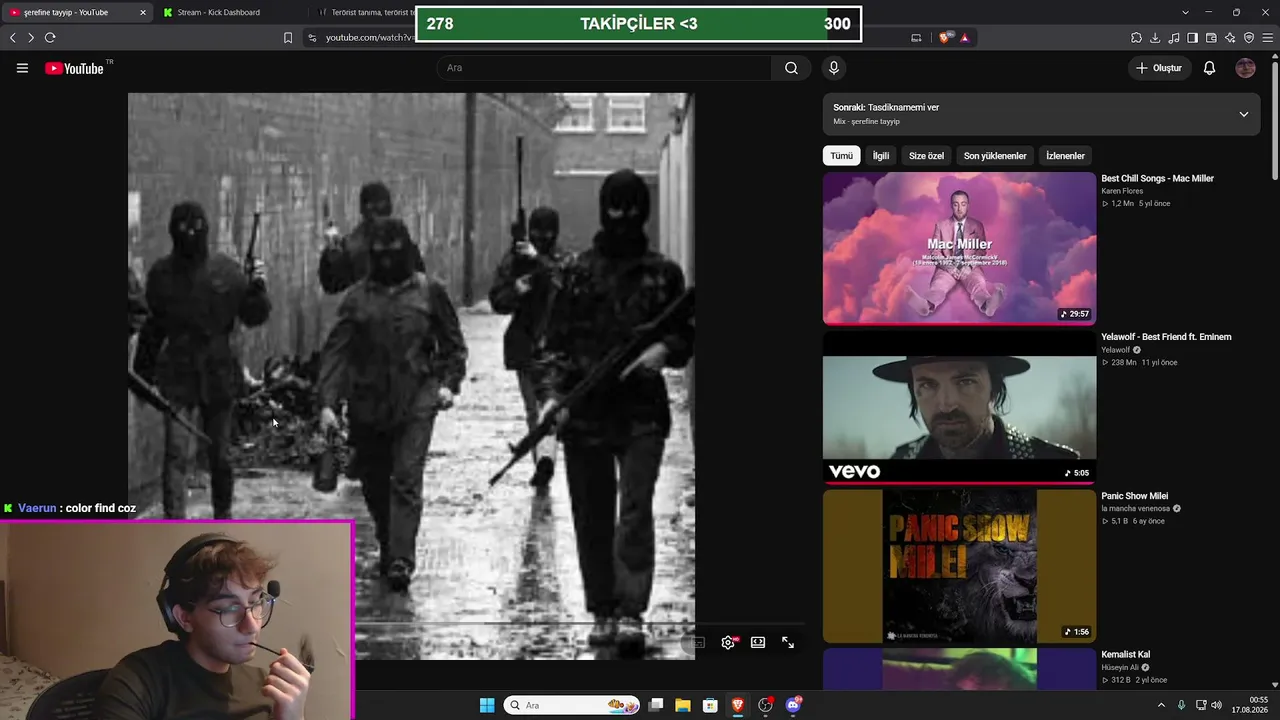Image resolution: width=1280 pixels, height=720 pixels.
Task: Open the screen cast icon in address bar
Action: (916, 38)
